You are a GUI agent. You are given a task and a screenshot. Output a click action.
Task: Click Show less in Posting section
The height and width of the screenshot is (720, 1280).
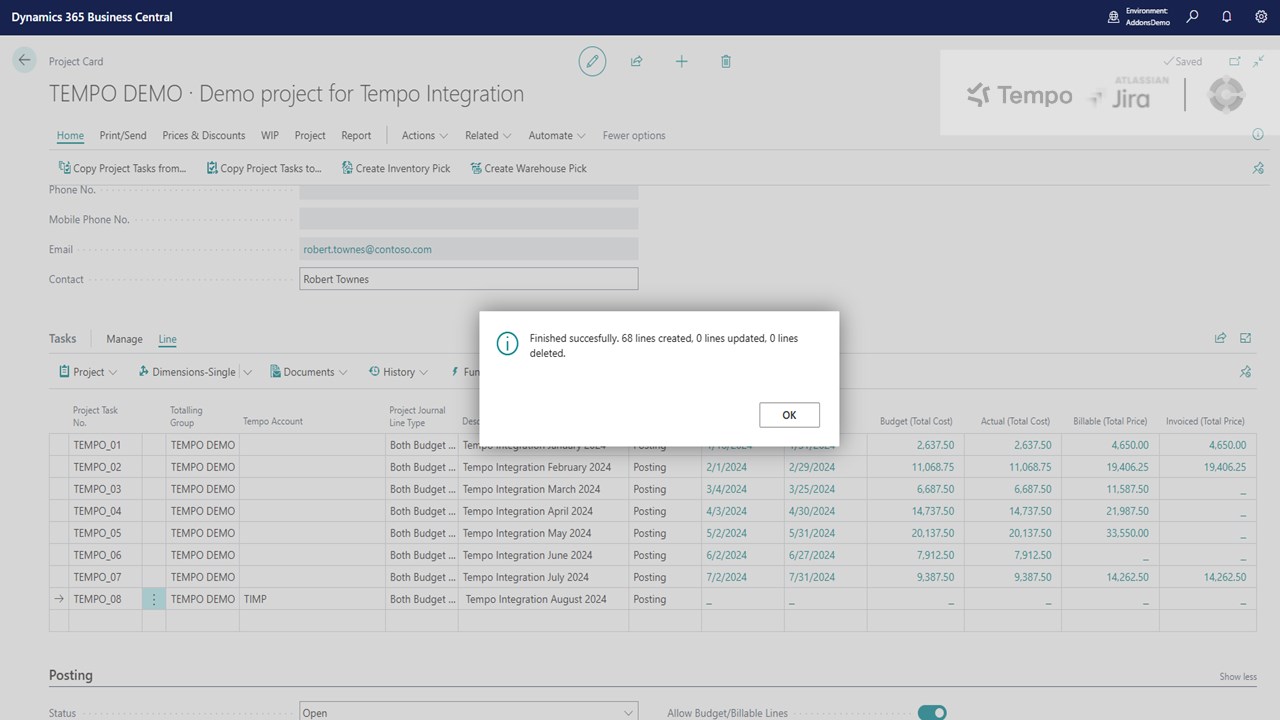click(x=1238, y=677)
